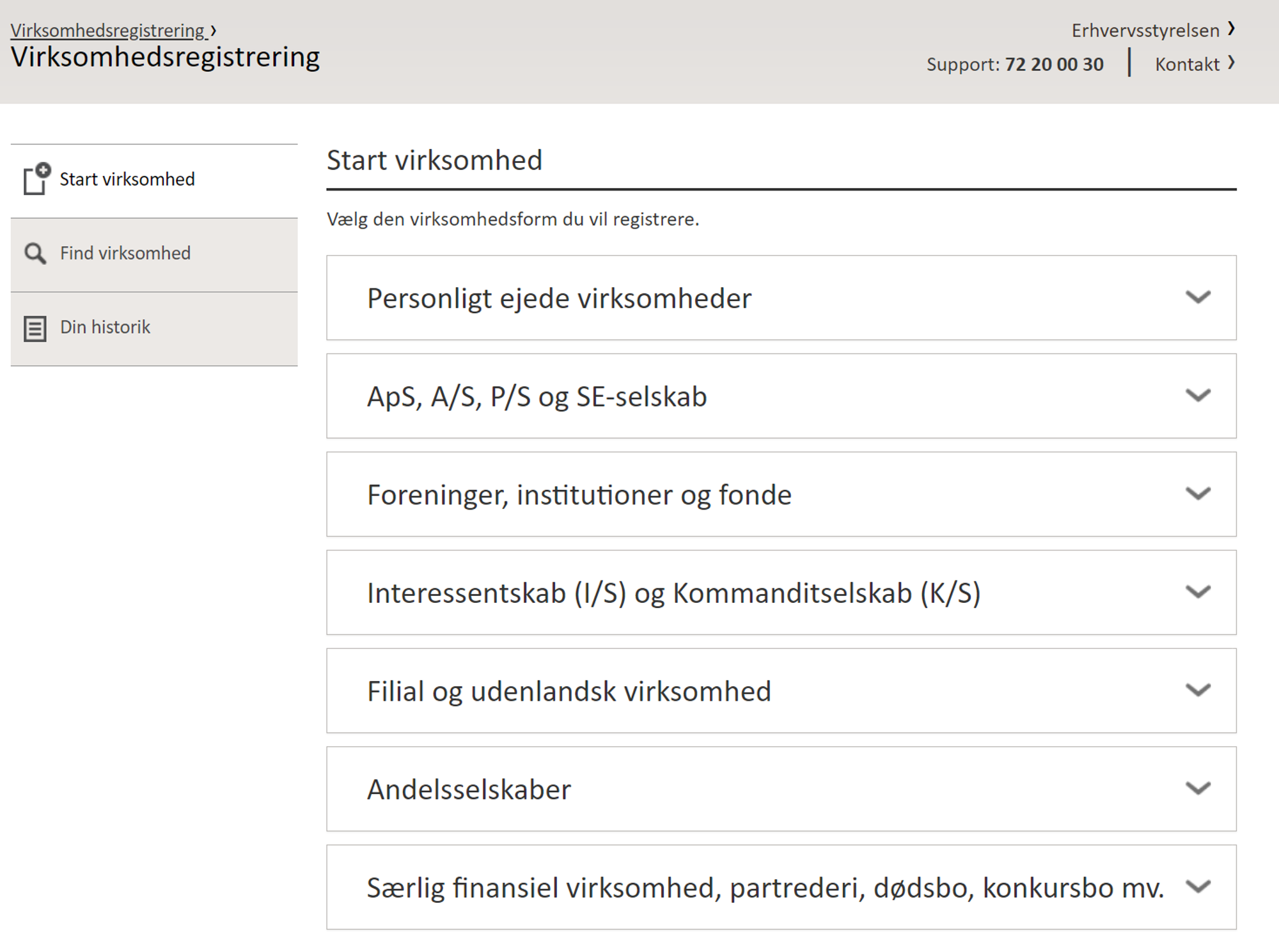
Task: Expand Interessentskab (I/S) og Kommanditselskab (K/S)
Action: [x=673, y=593]
